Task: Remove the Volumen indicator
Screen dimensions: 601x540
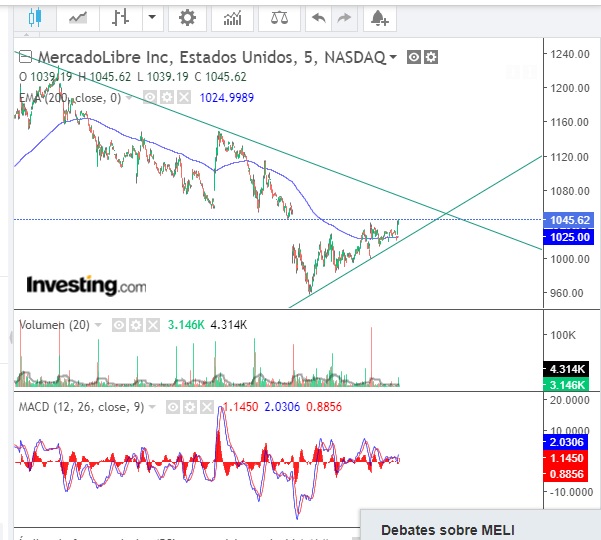Action: pyautogui.click(x=153, y=325)
